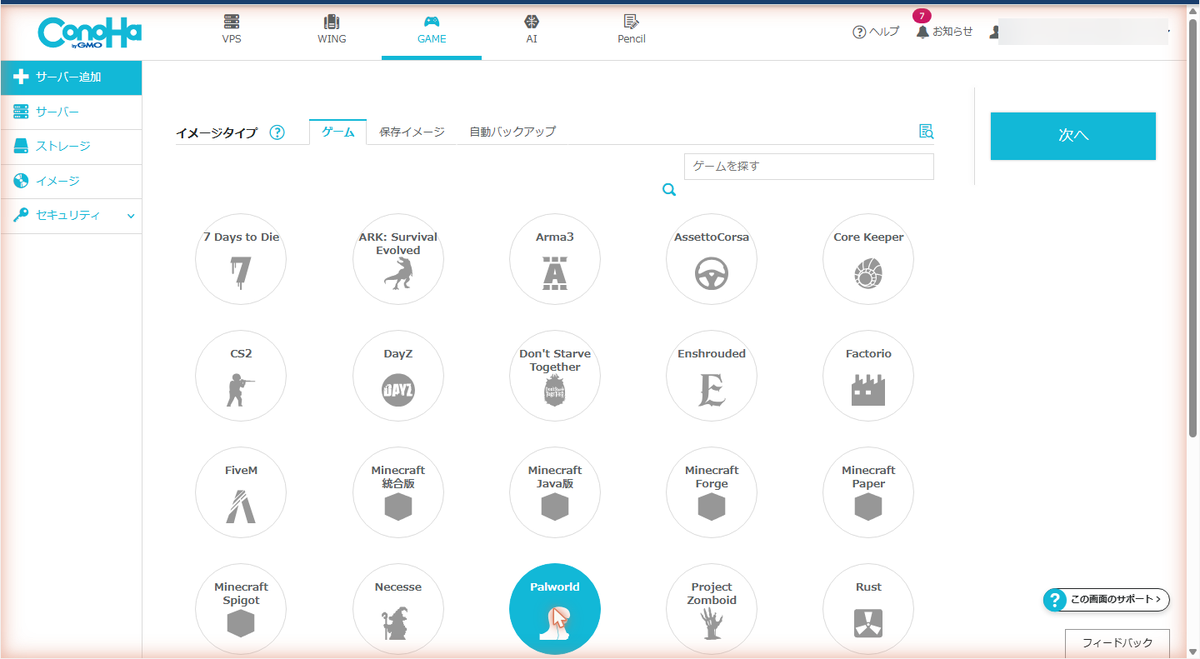Choose the ARK: Survival Evolved dinosaur icon
The width and height of the screenshot is (1200, 659).
(398, 273)
